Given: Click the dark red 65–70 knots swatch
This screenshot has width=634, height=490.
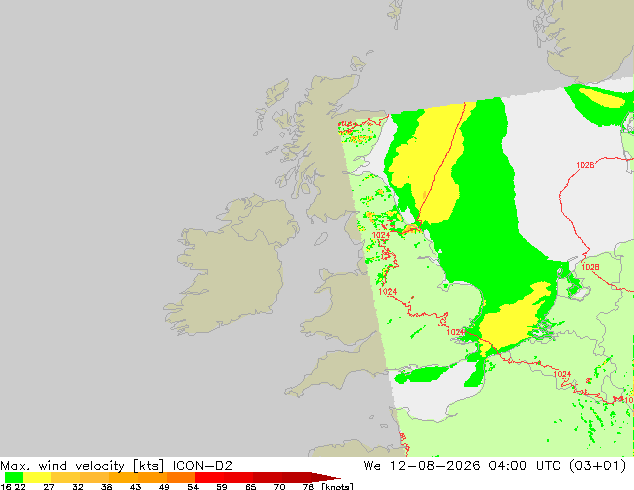Looking at the screenshot, I should tap(267, 477).
